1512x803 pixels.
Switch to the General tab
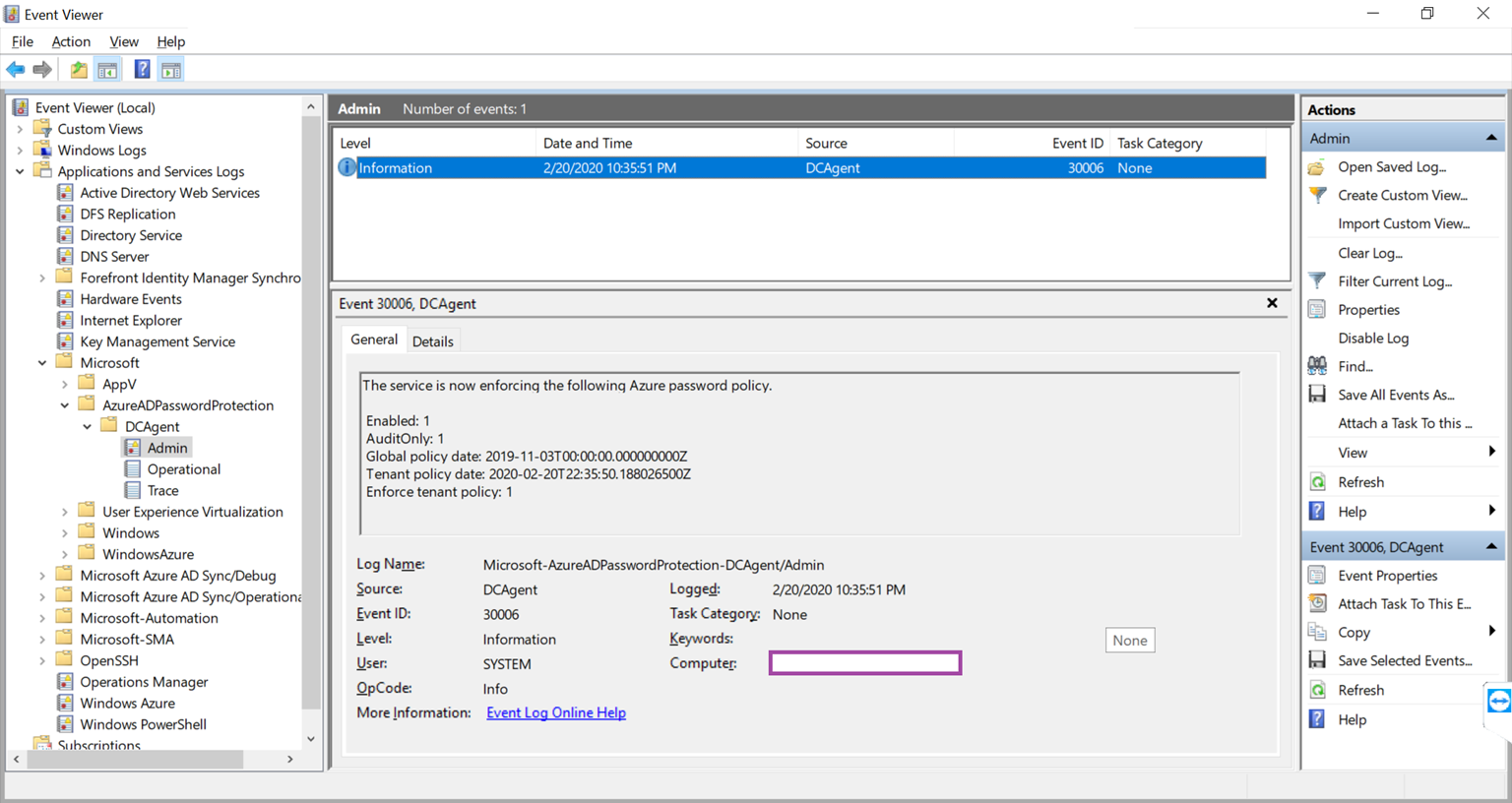[374, 340]
